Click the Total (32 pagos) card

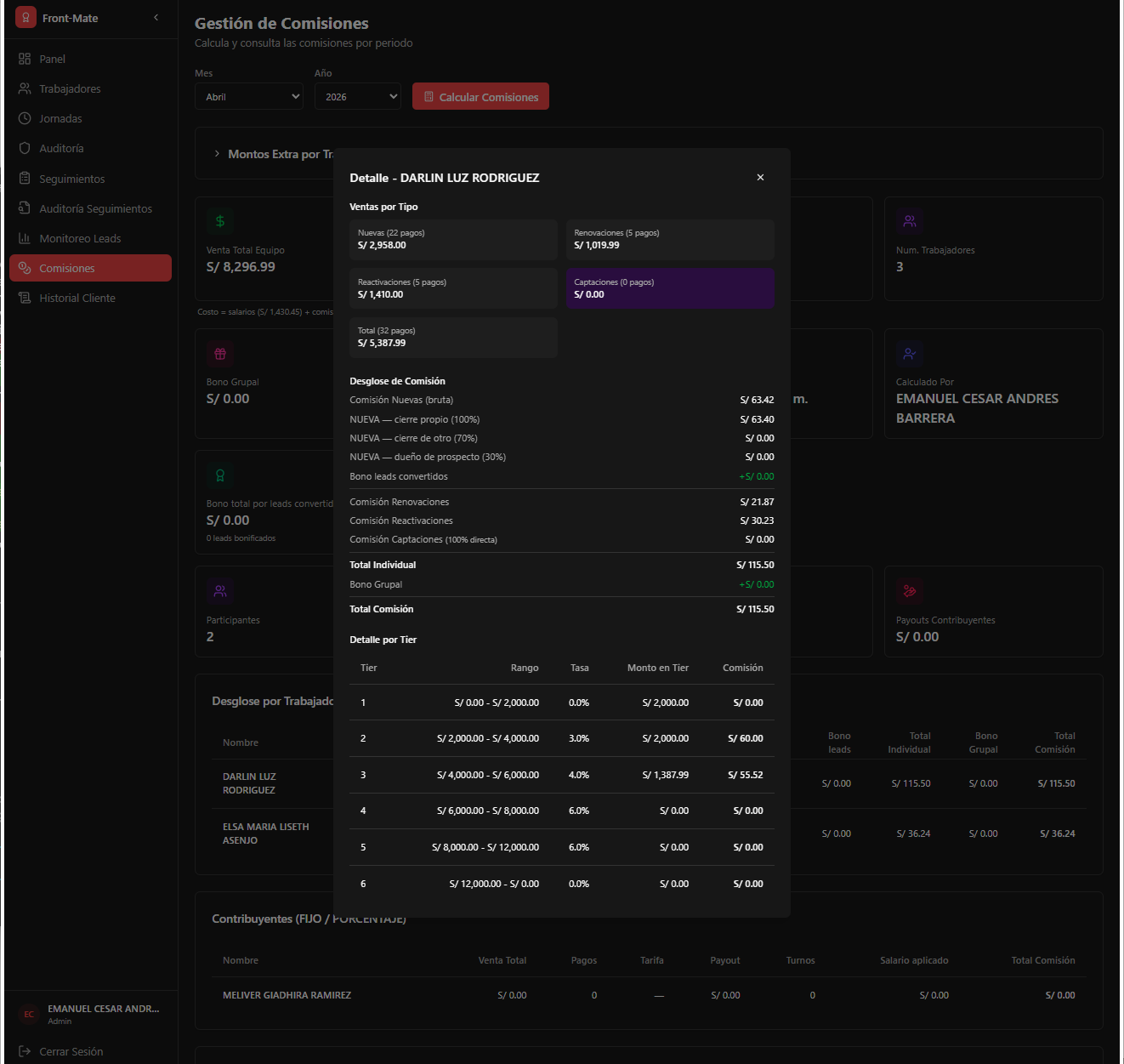[453, 338]
